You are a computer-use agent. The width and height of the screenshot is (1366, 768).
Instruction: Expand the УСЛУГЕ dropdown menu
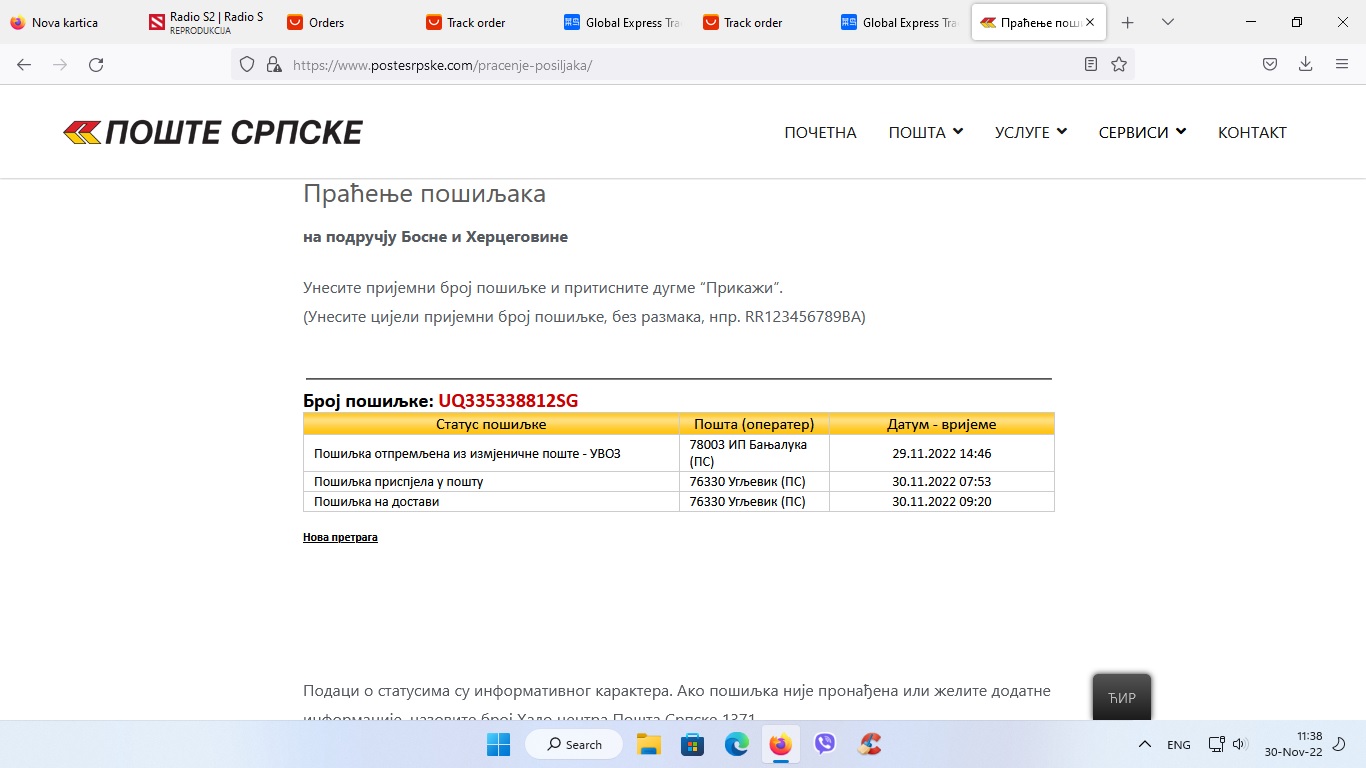click(x=1030, y=132)
